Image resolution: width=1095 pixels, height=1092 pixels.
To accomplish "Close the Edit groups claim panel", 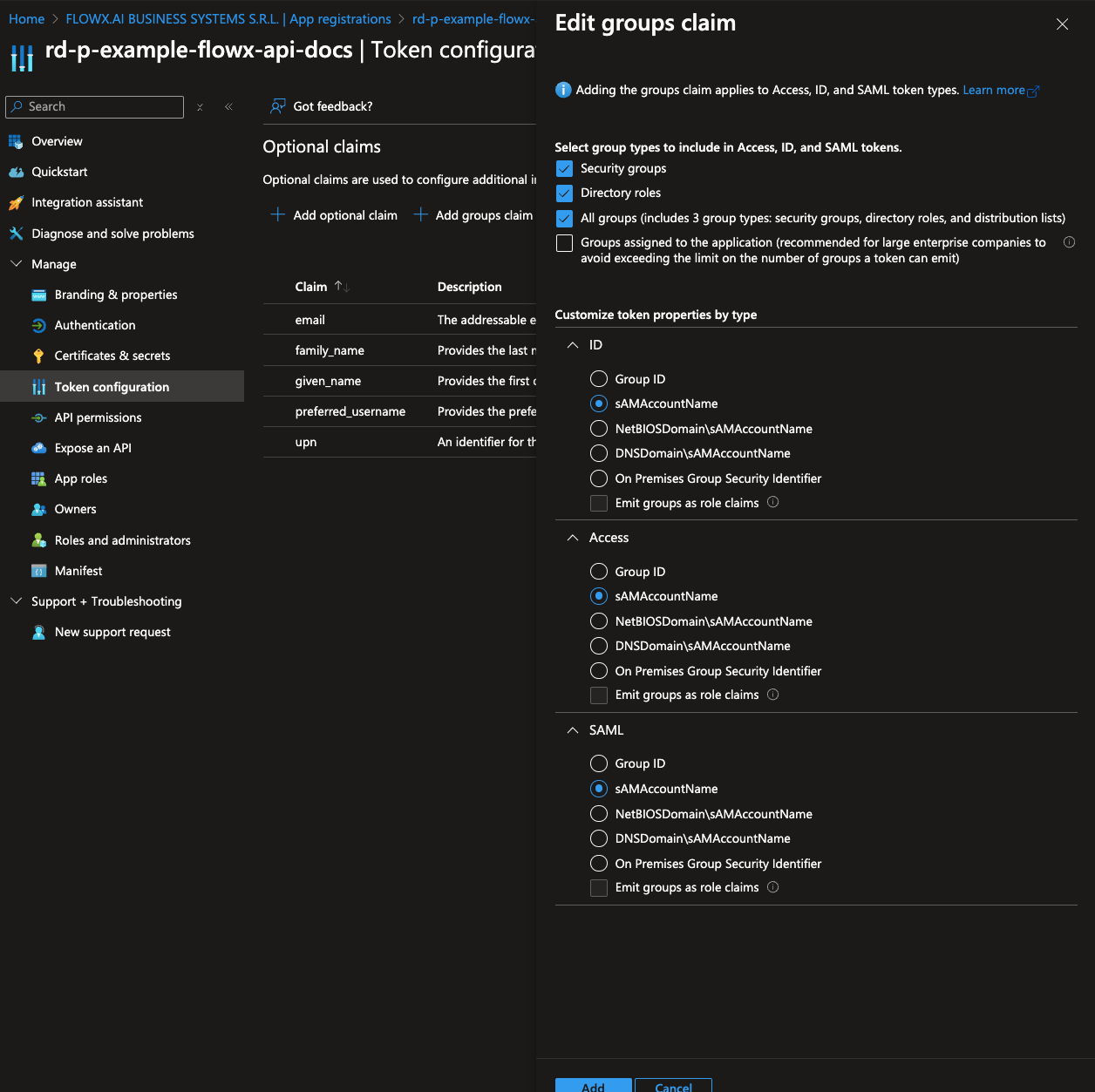I will click(x=1062, y=24).
